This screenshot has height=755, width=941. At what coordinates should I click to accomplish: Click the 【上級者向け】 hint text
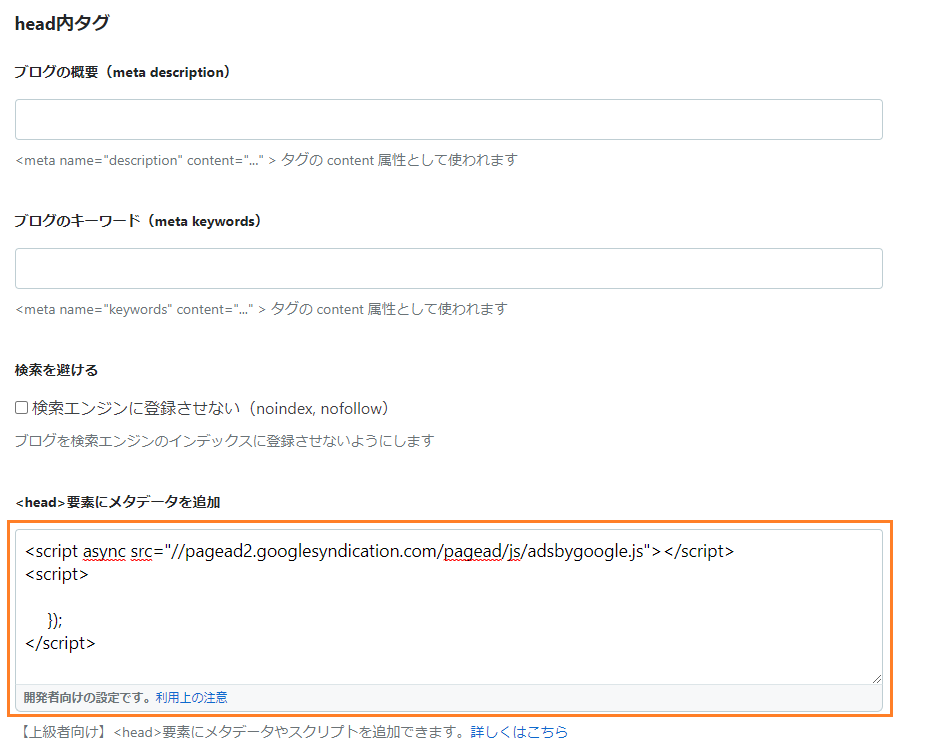[242, 732]
